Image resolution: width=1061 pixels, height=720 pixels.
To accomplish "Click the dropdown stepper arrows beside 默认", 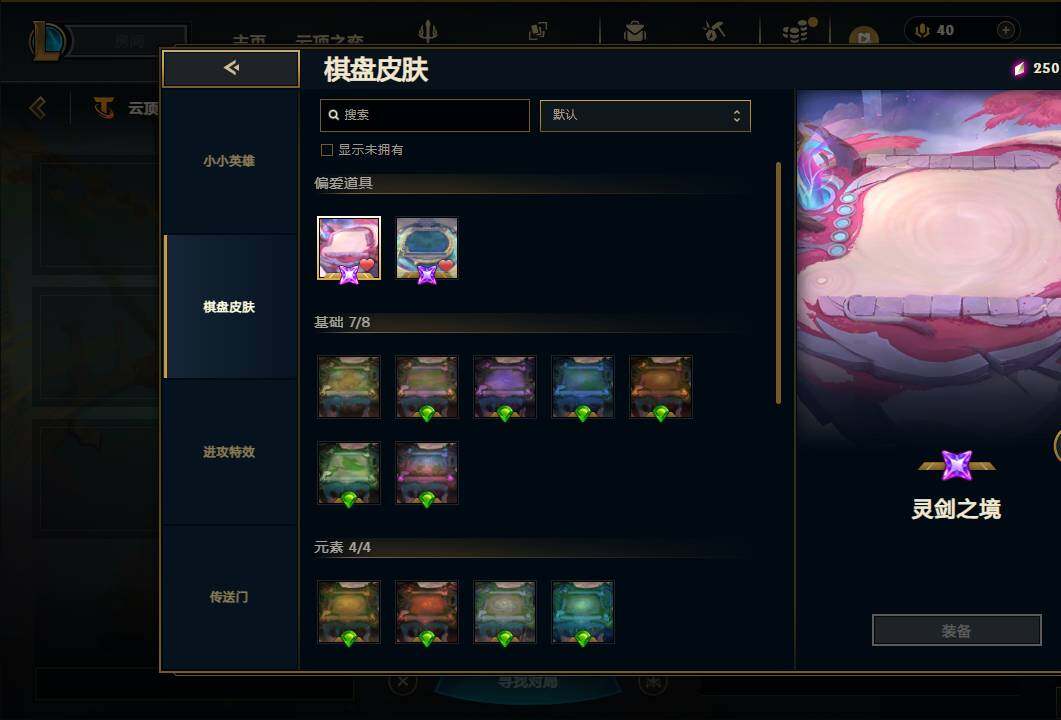I will click(736, 116).
